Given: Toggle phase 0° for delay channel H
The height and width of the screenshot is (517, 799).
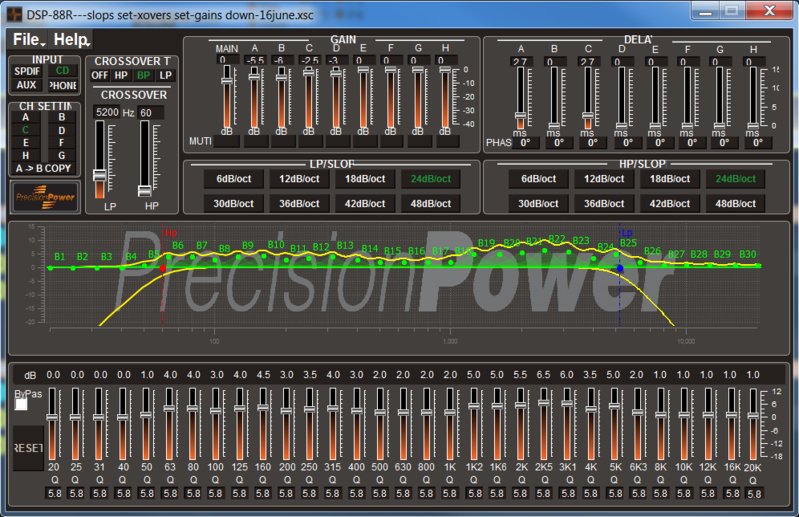Looking at the screenshot, I should coord(758,143).
